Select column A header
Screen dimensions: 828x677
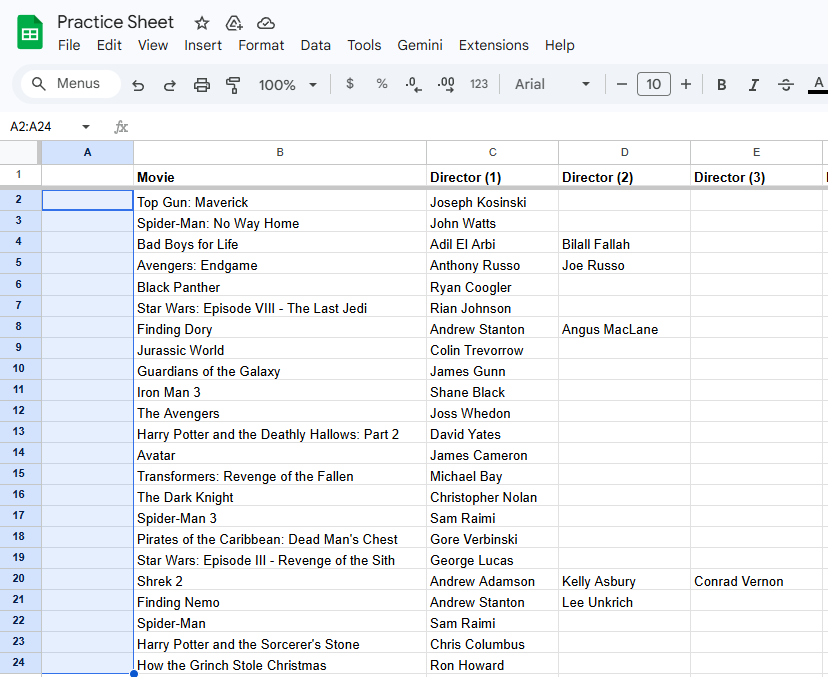88,153
